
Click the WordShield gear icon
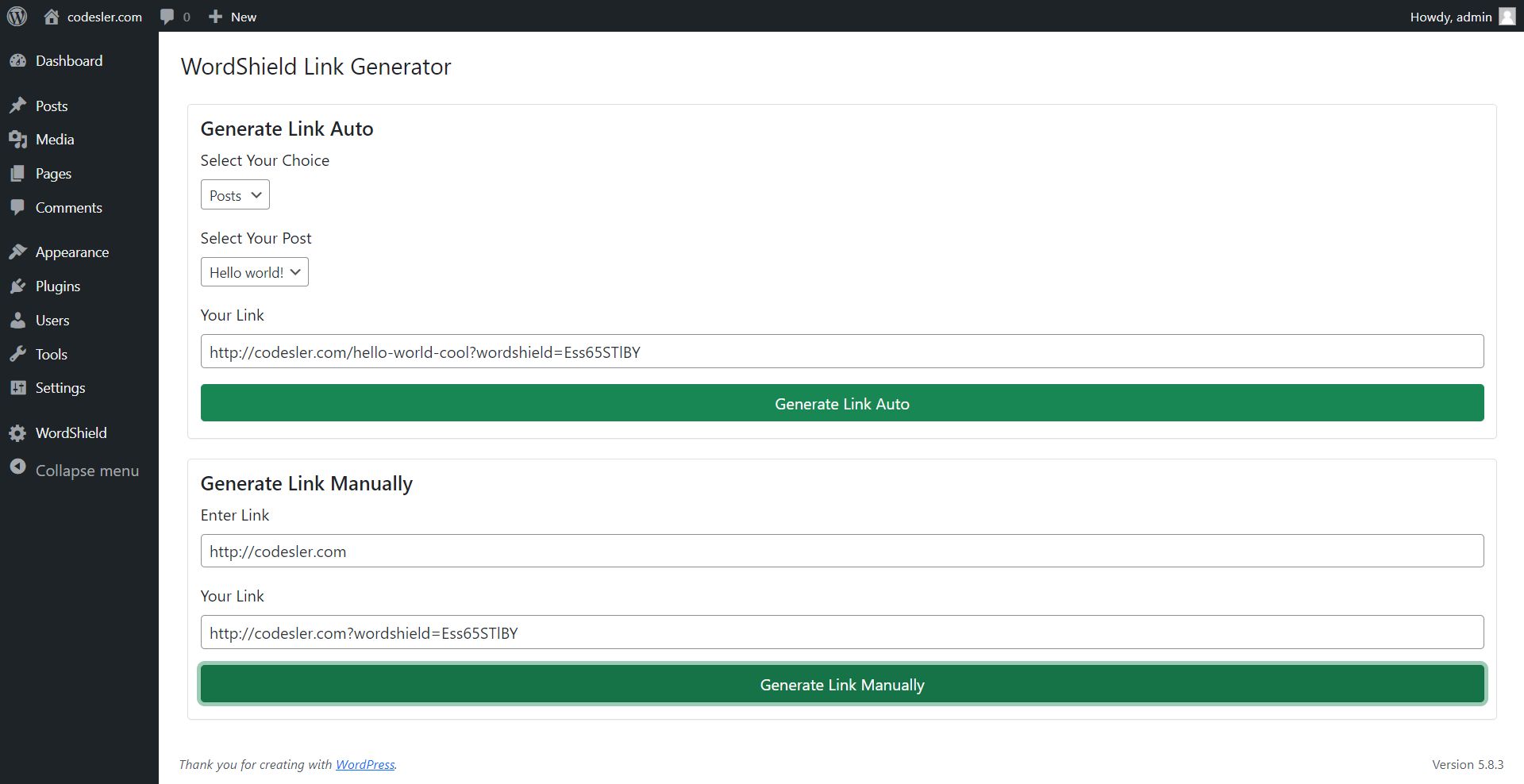pos(17,433)
